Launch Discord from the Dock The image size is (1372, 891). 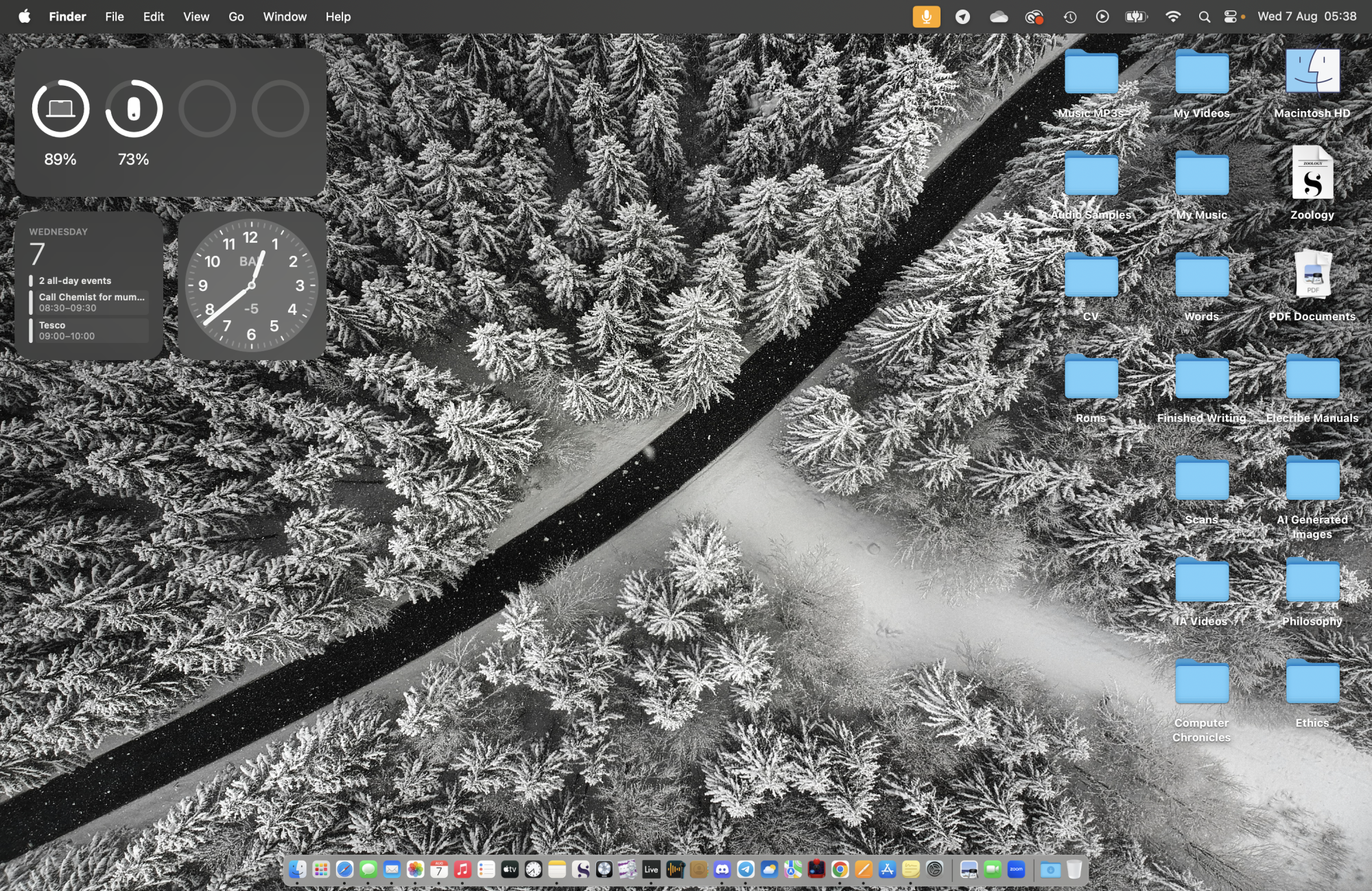[722, 870]
